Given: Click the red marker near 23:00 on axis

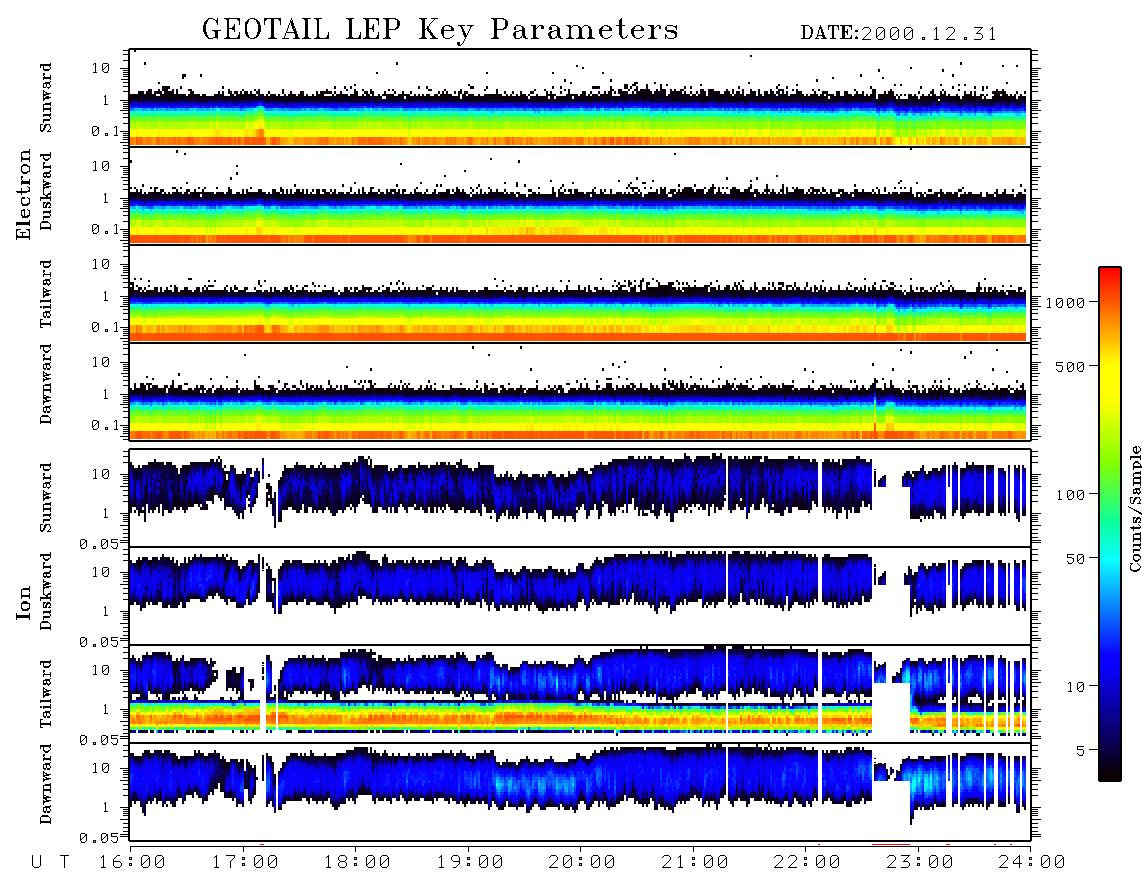Looking at the screenshot, I should tap(891, 844).
